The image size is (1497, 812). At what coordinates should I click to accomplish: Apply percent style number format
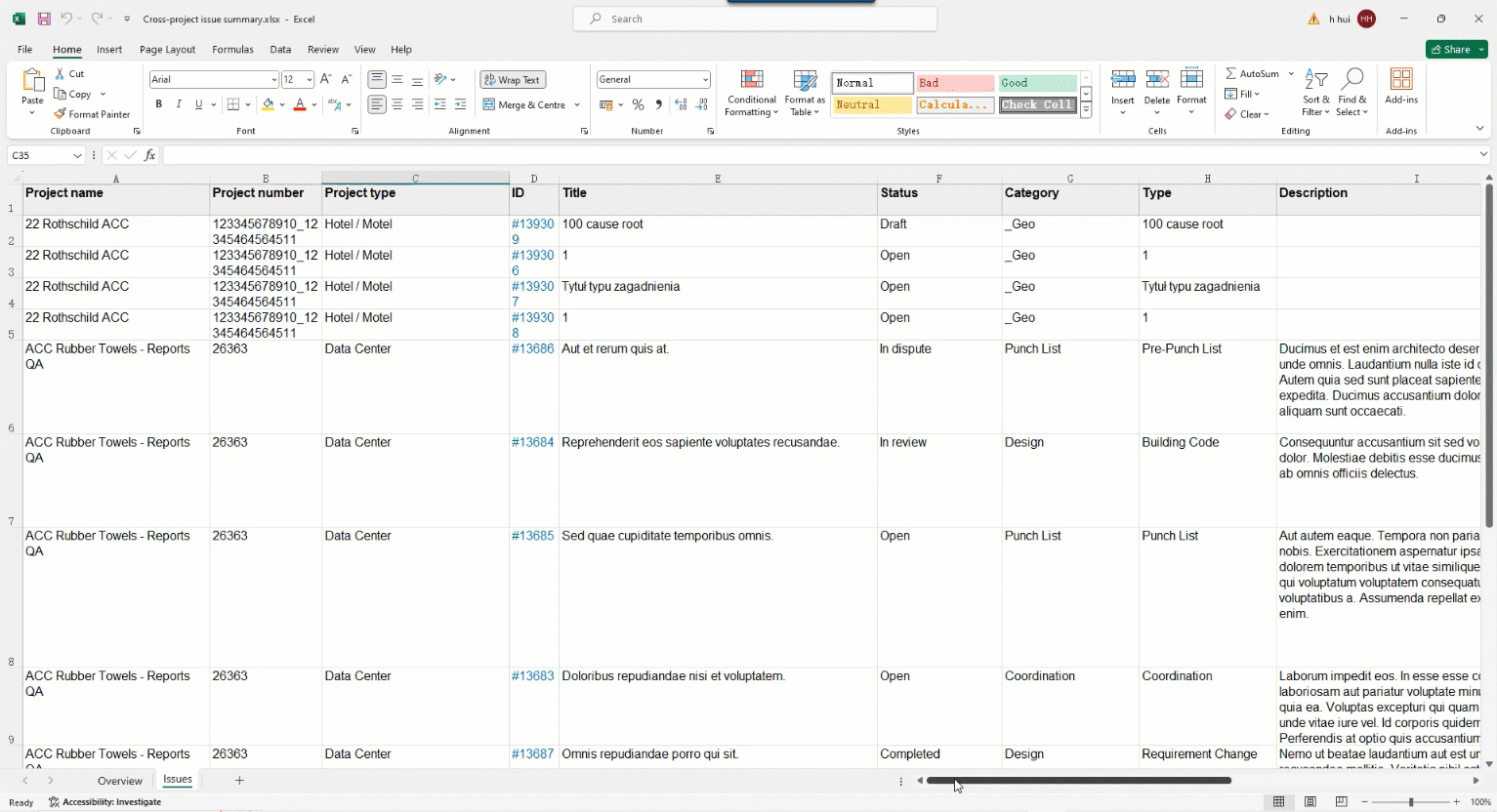638,104
